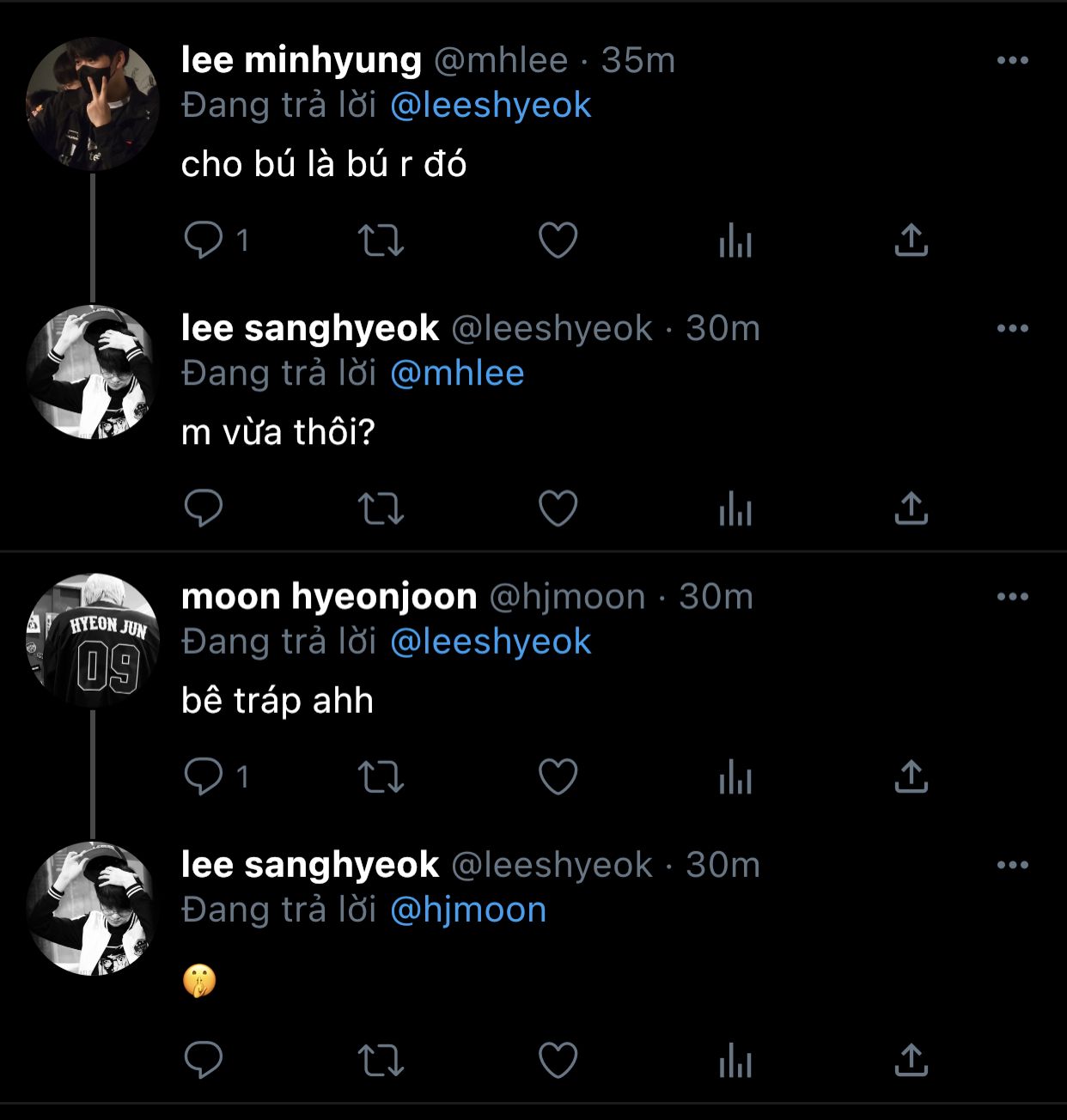This screenshot has height=1120, width=1067.
Task: Like moon hyeonjoon's "bê tráp ahh" tweet
Action: click(558, 777)
